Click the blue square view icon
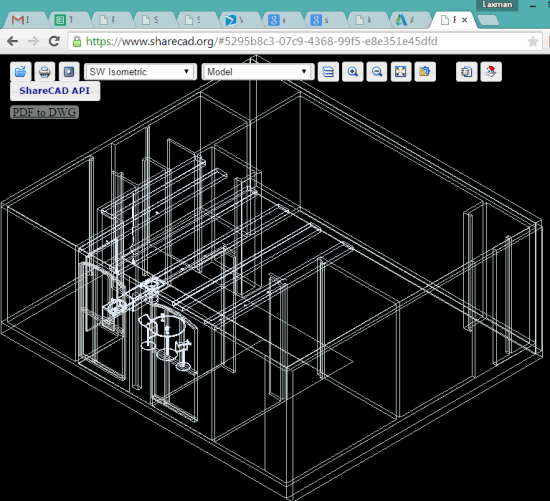This screenshot has width=550, height=501. tap(69, 72)
